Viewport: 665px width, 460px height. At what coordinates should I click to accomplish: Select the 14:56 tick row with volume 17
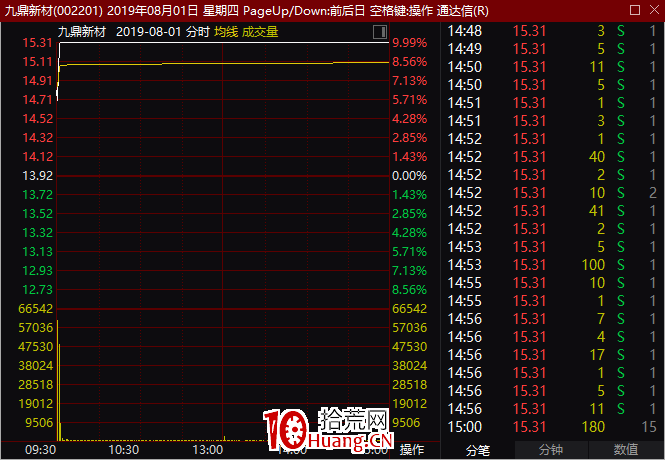553,355
